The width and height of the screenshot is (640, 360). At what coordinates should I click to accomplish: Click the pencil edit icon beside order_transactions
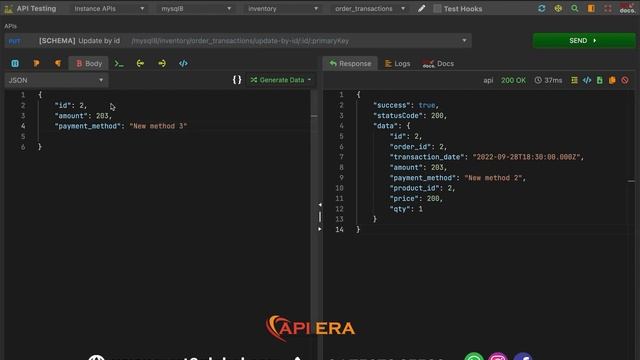point(421,9)
